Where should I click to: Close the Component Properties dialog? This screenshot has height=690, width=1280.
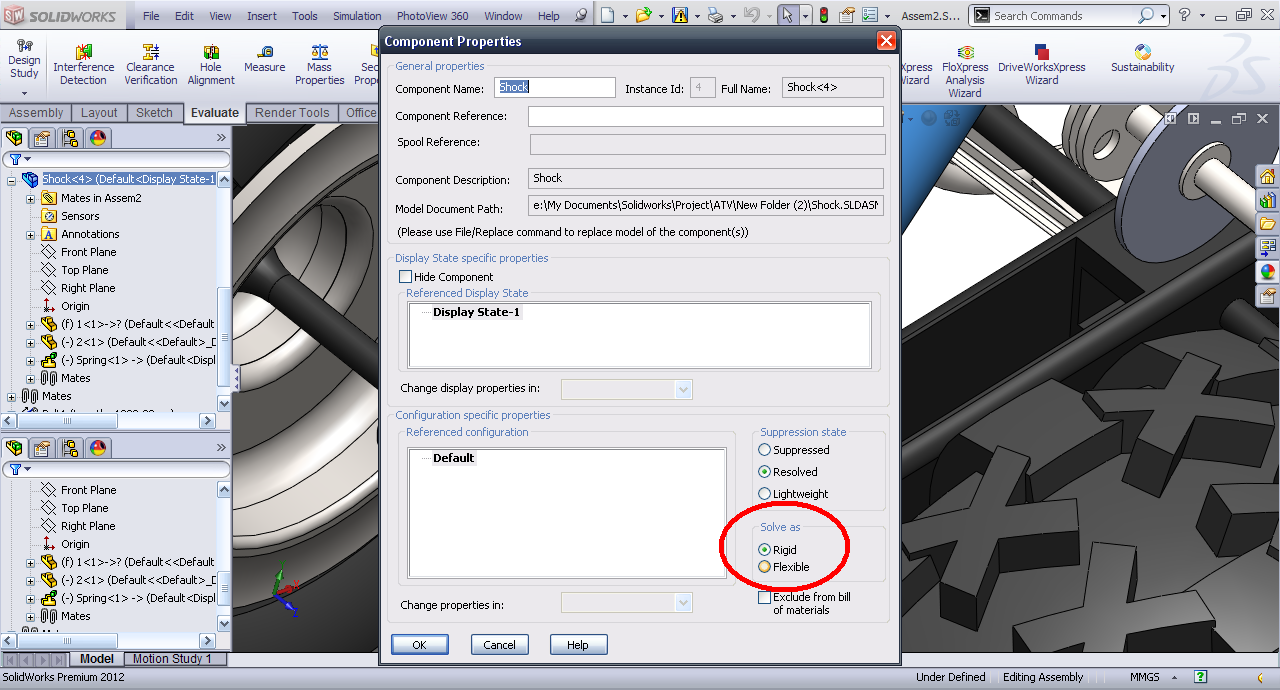[x=886, y=41]
